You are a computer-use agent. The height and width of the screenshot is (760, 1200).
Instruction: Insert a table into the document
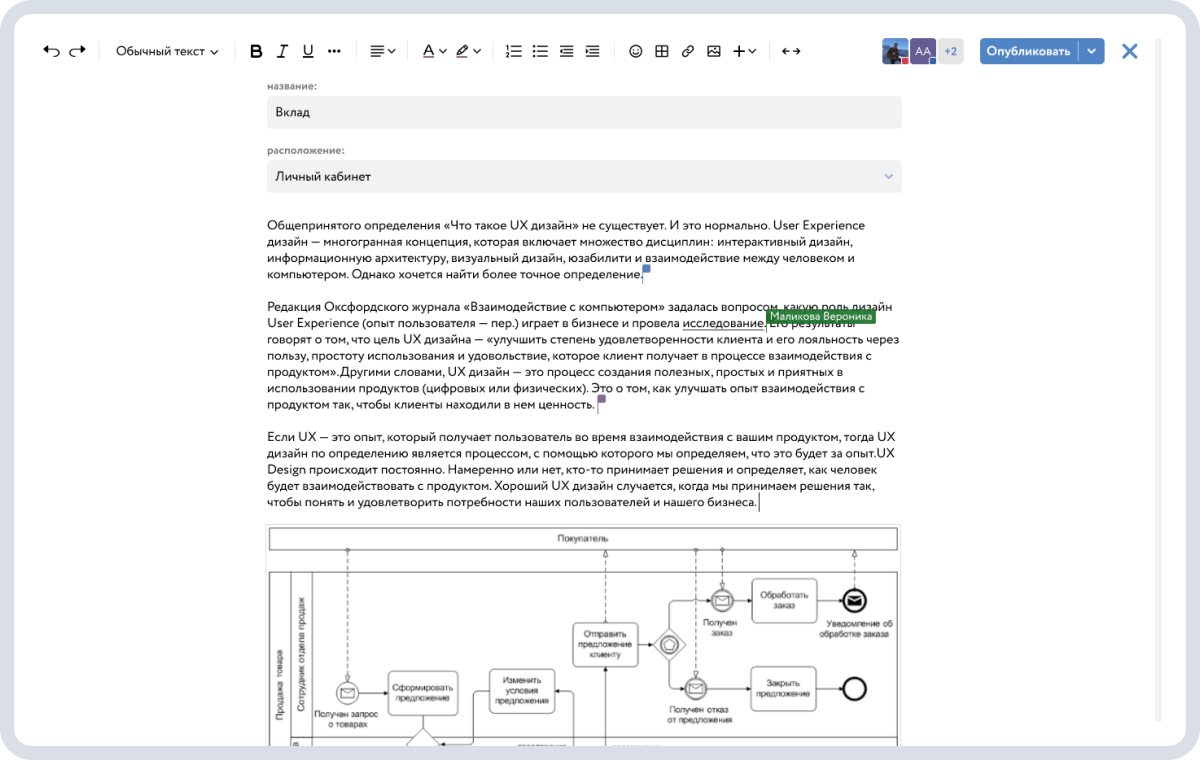click(661, 51)
